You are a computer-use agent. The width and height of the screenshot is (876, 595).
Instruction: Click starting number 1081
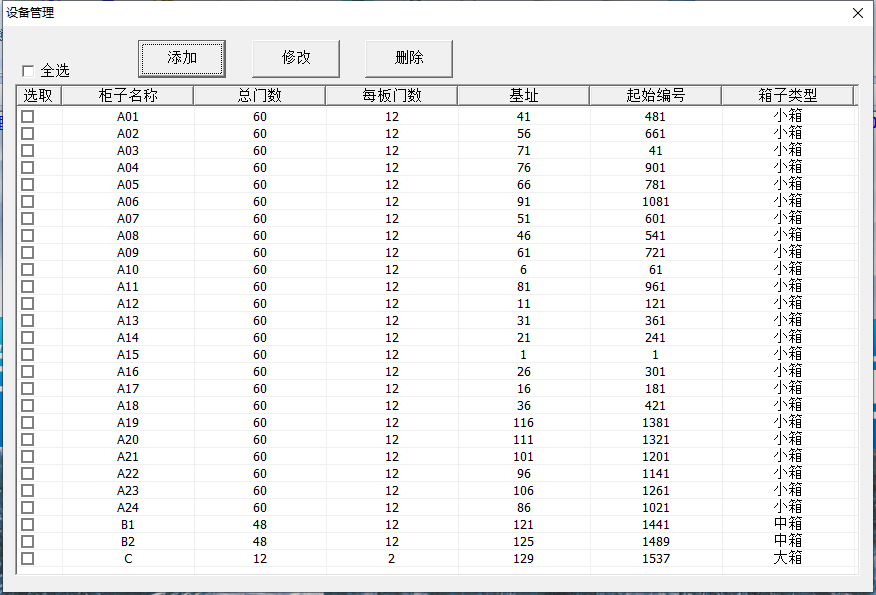point(655,202)
